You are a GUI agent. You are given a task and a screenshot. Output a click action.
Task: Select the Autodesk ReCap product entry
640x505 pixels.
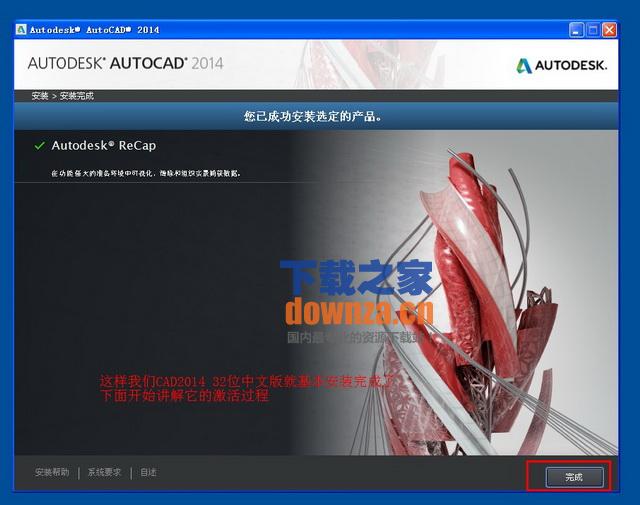click(104, 146)
